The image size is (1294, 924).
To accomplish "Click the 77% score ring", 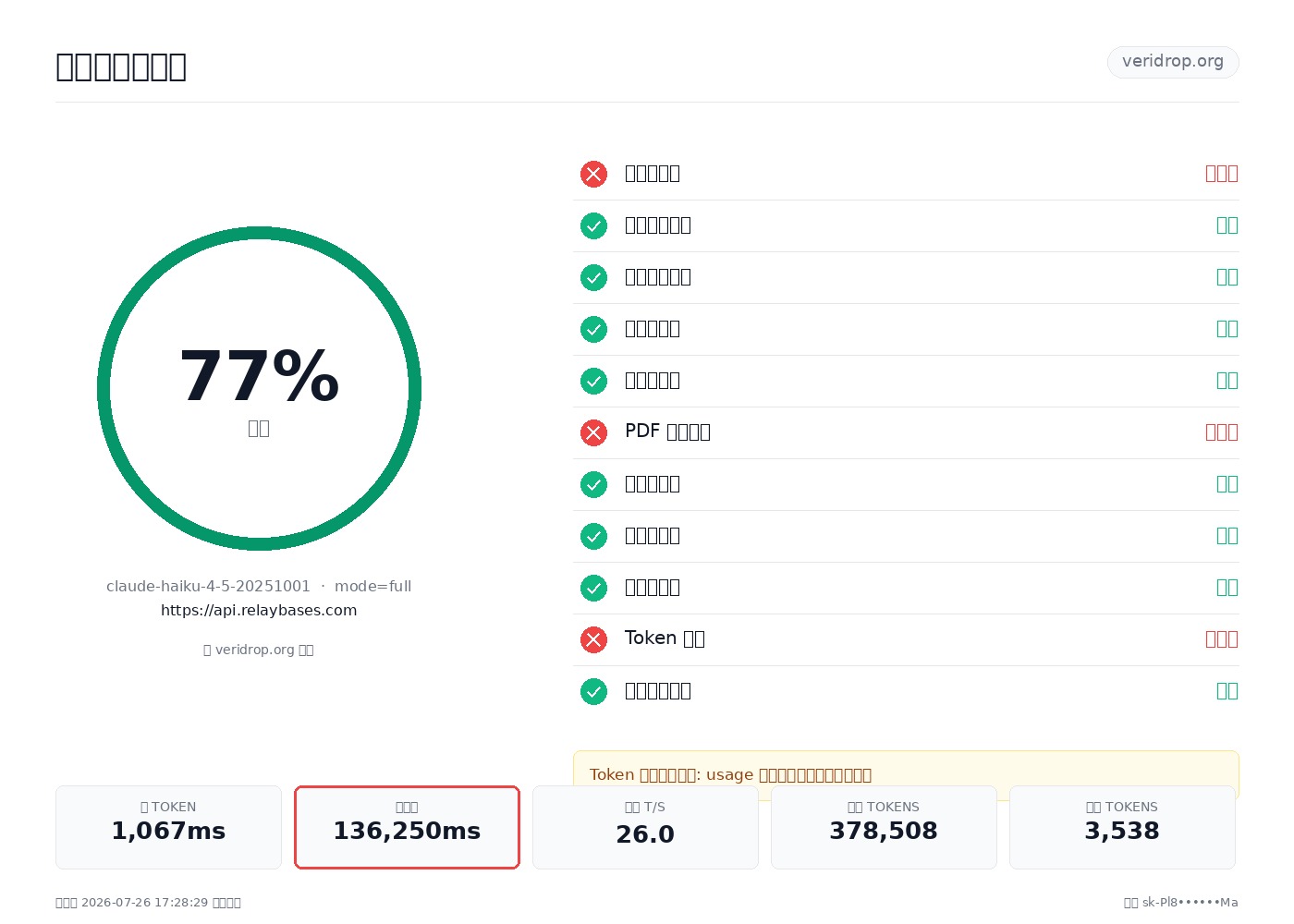I will (259, 388).
